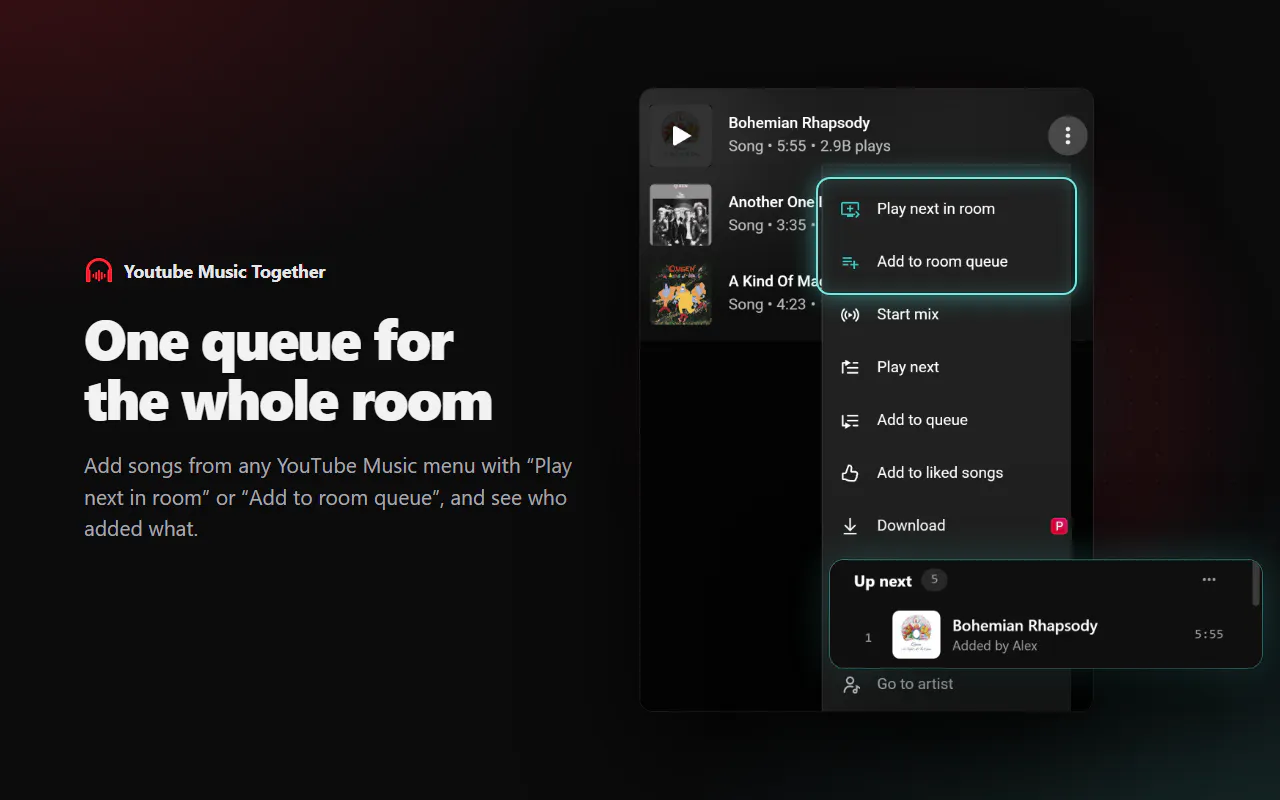Click the Play next in room icon

850,209
